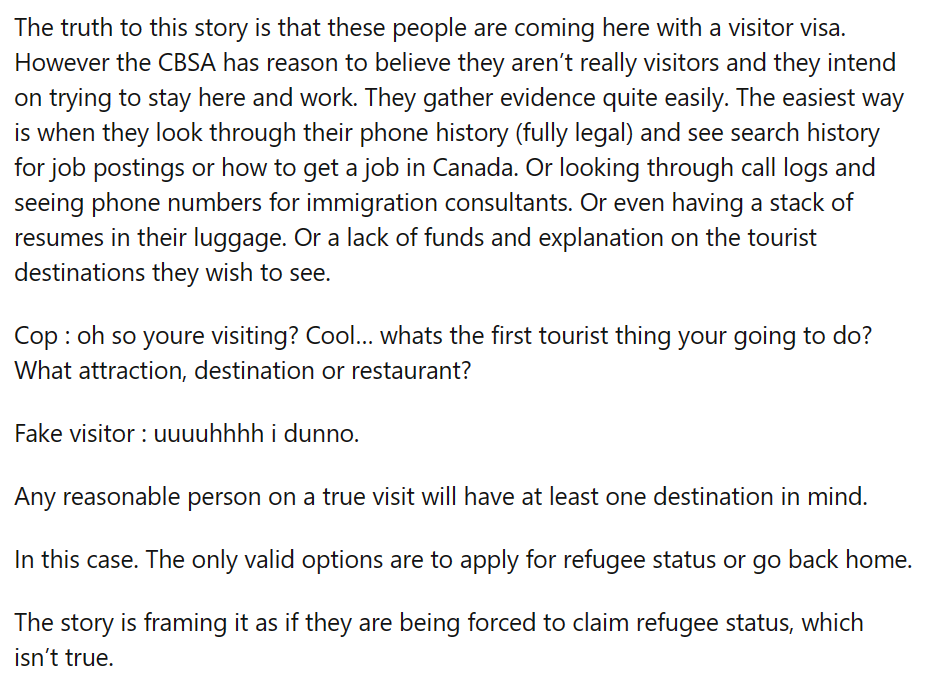Click the phrase "In this case."
This screenshot has width=927, height=680.
[76, 559]
